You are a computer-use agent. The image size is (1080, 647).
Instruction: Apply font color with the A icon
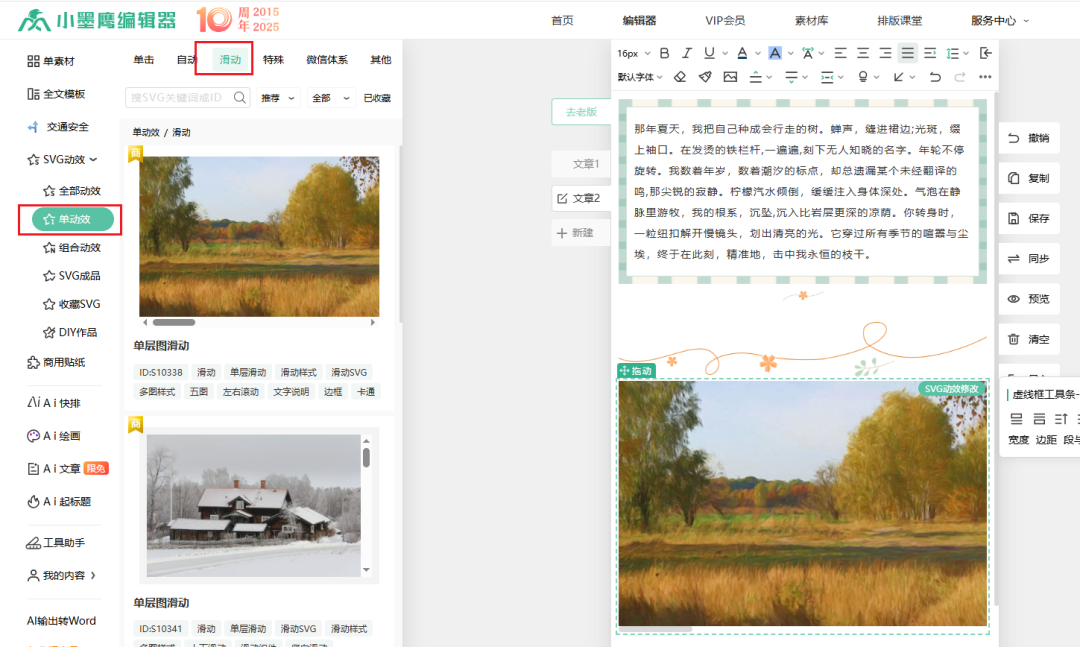click(x=742, y=53)
